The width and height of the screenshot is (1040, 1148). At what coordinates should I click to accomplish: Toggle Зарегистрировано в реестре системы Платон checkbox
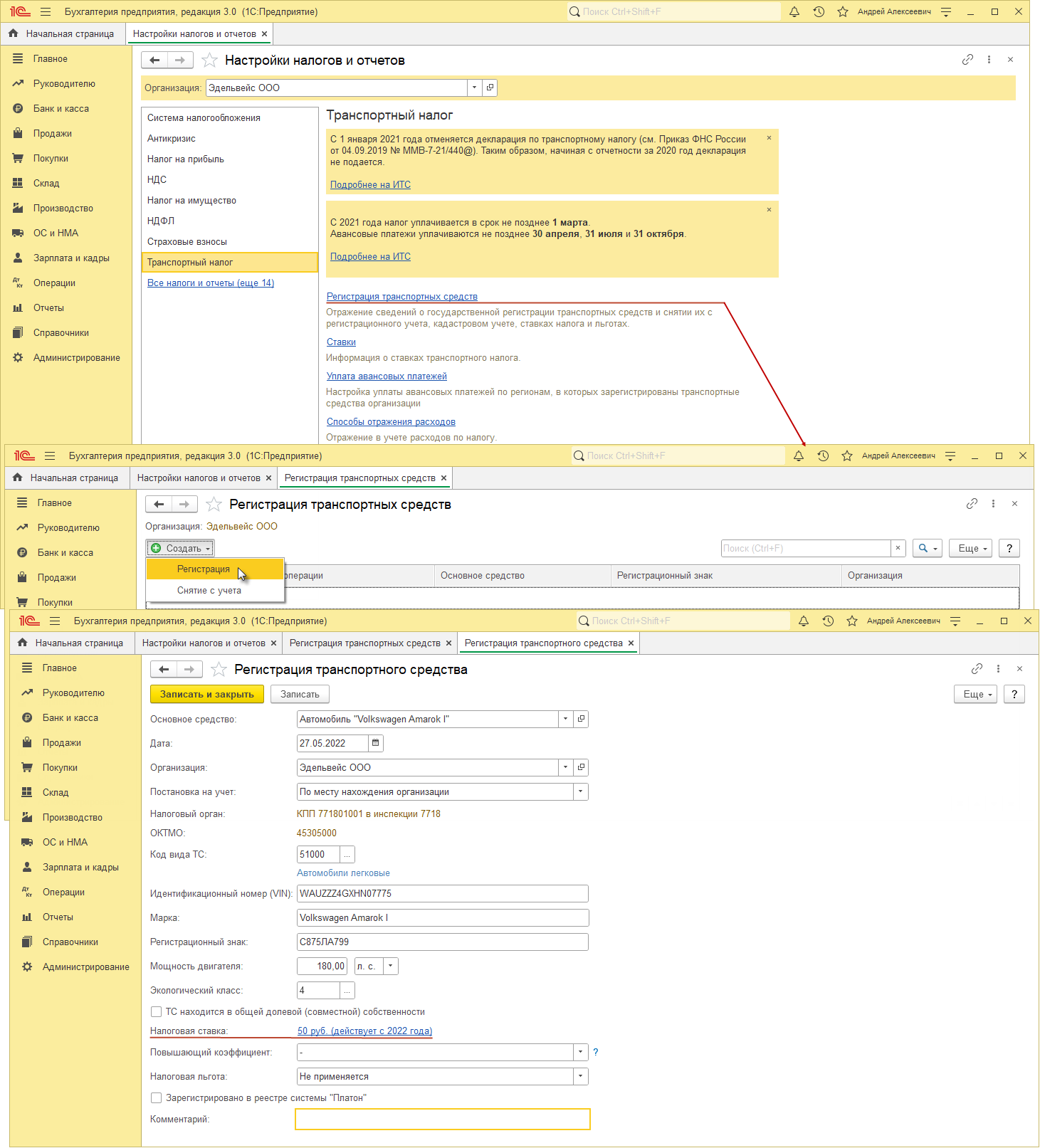(x=157, y=1097)
